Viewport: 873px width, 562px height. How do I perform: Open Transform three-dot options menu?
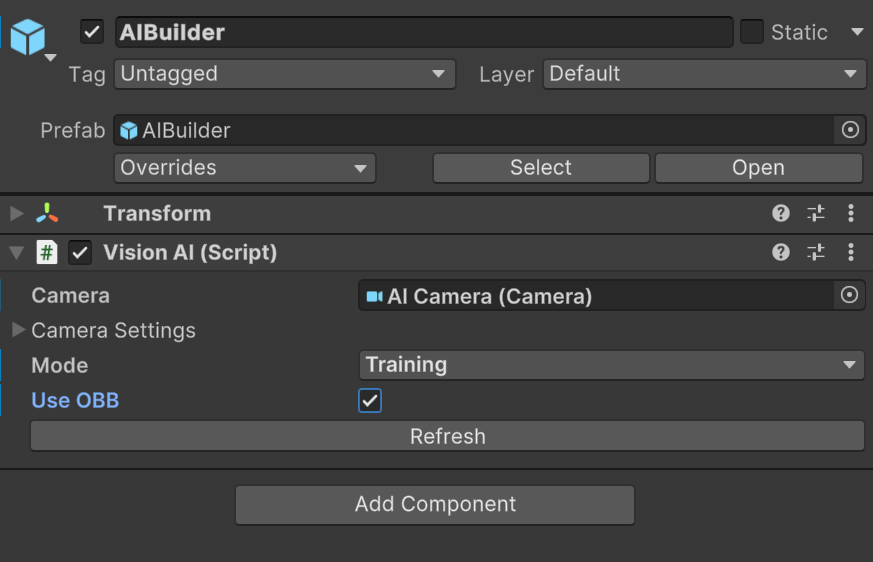click(x=851, y=213)
